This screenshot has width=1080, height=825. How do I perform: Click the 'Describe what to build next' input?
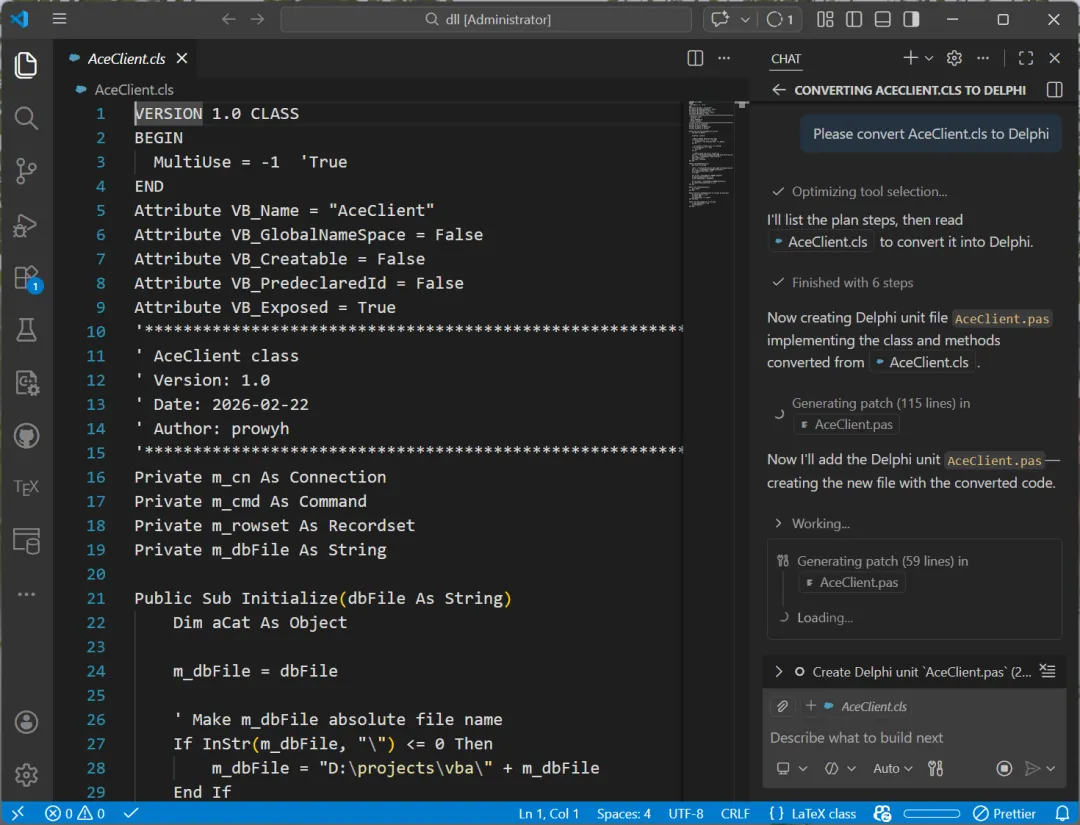pyautogui.click(x=913, y=738)
